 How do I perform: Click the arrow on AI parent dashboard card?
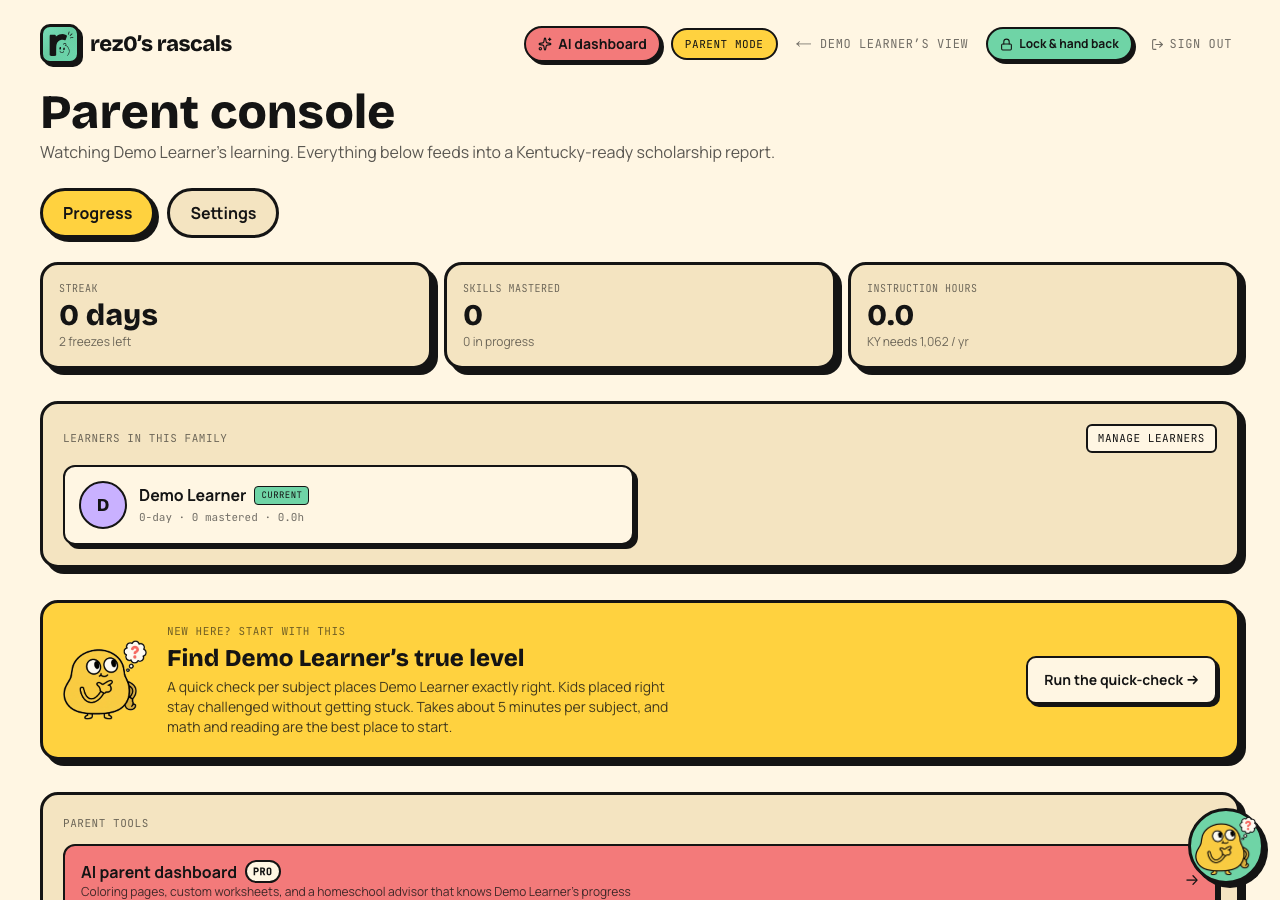(1192, 880)
